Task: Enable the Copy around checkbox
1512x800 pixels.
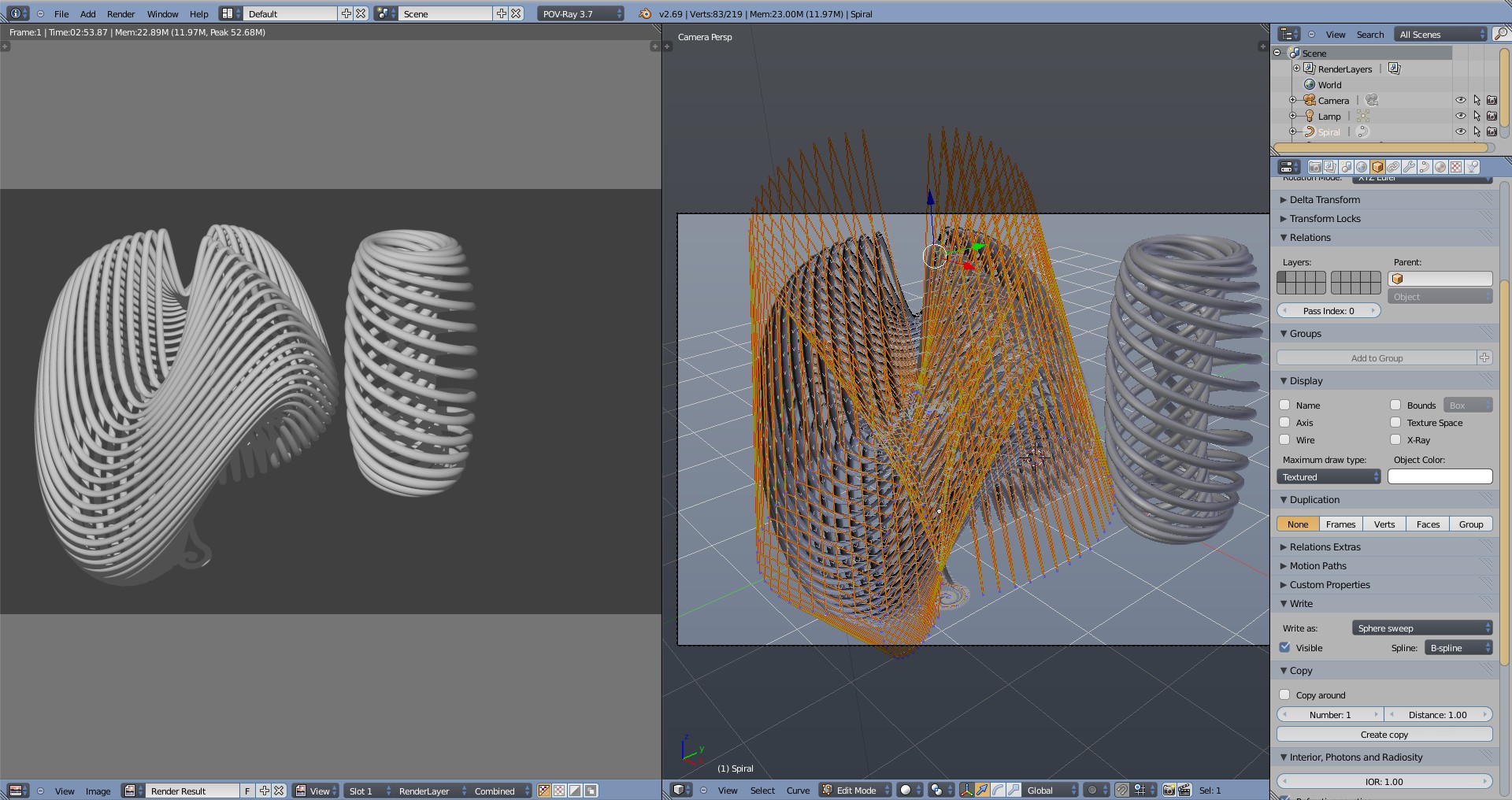Action: pos(1285,694)
